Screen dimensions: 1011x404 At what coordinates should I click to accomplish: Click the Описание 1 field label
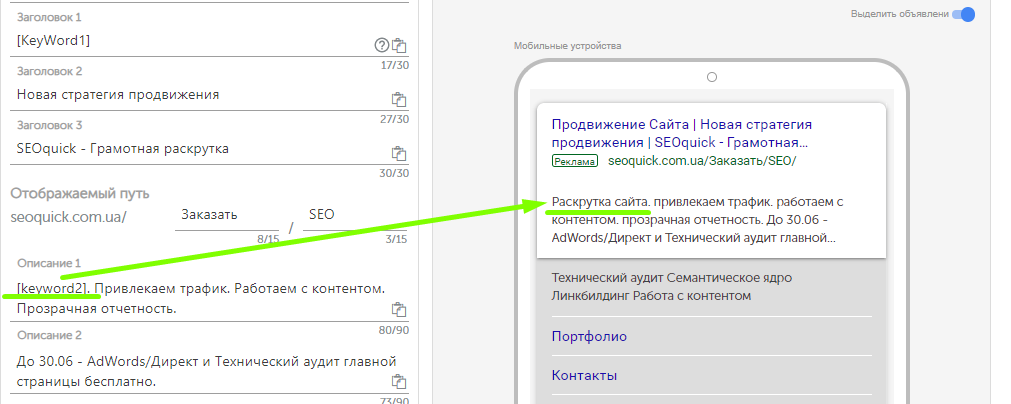pyautogui.click(x=49, y=264)
